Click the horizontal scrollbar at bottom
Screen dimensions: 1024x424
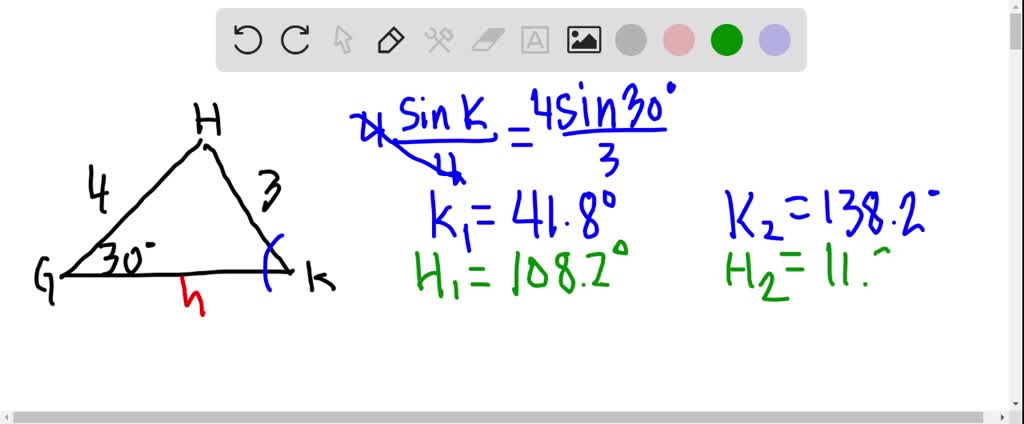(x=498, y=417)
